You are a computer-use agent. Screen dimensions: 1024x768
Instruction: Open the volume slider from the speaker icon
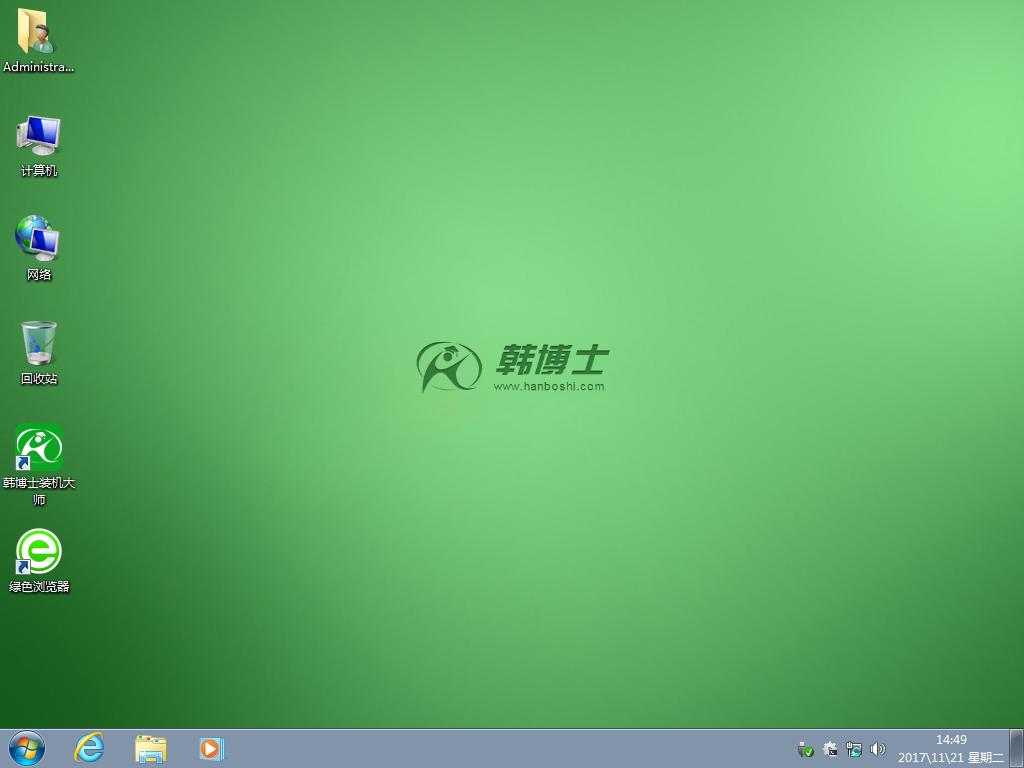(x=878, y=749)
